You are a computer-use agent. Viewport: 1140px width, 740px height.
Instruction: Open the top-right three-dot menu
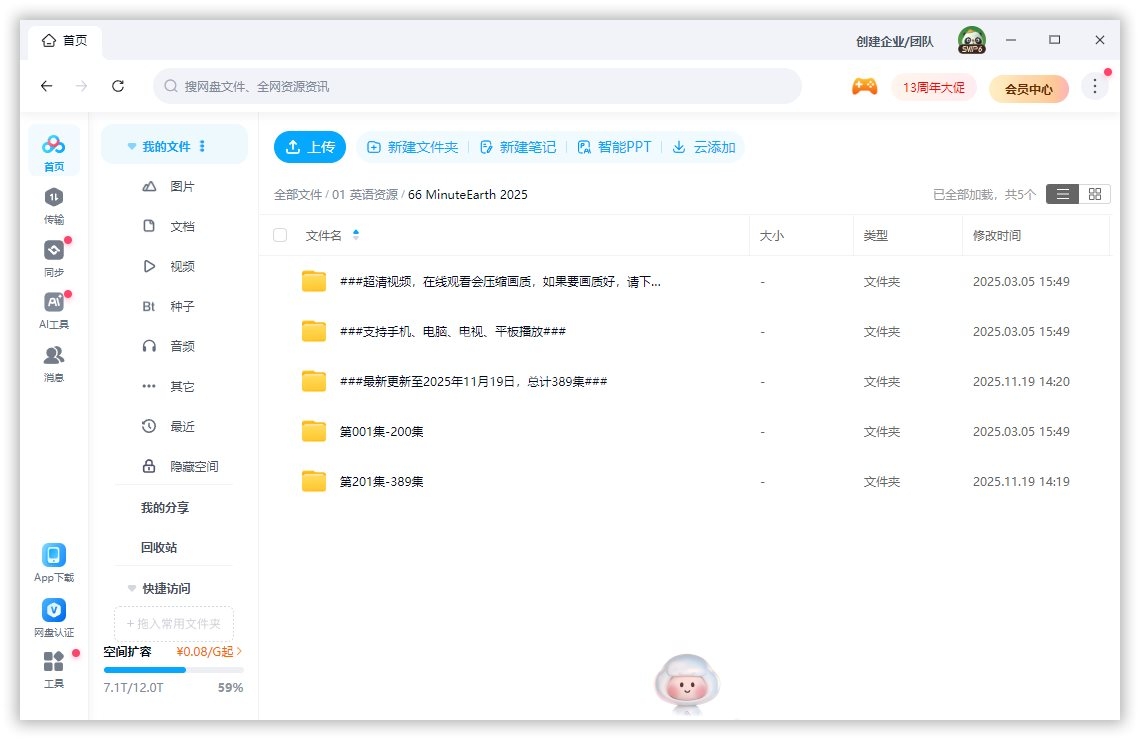pyautogui.click(x=1095, y=86)
